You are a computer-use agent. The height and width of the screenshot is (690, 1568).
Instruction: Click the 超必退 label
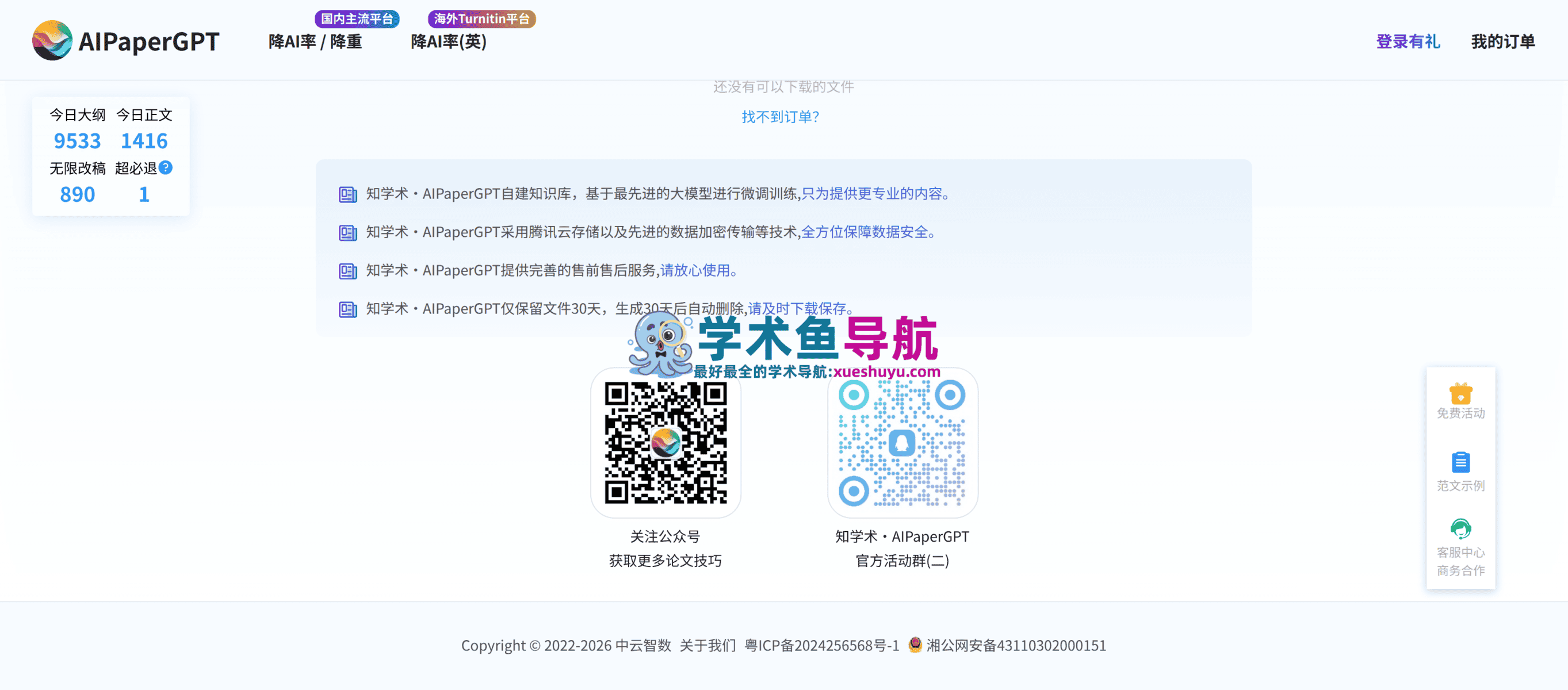tap(136, 168)
